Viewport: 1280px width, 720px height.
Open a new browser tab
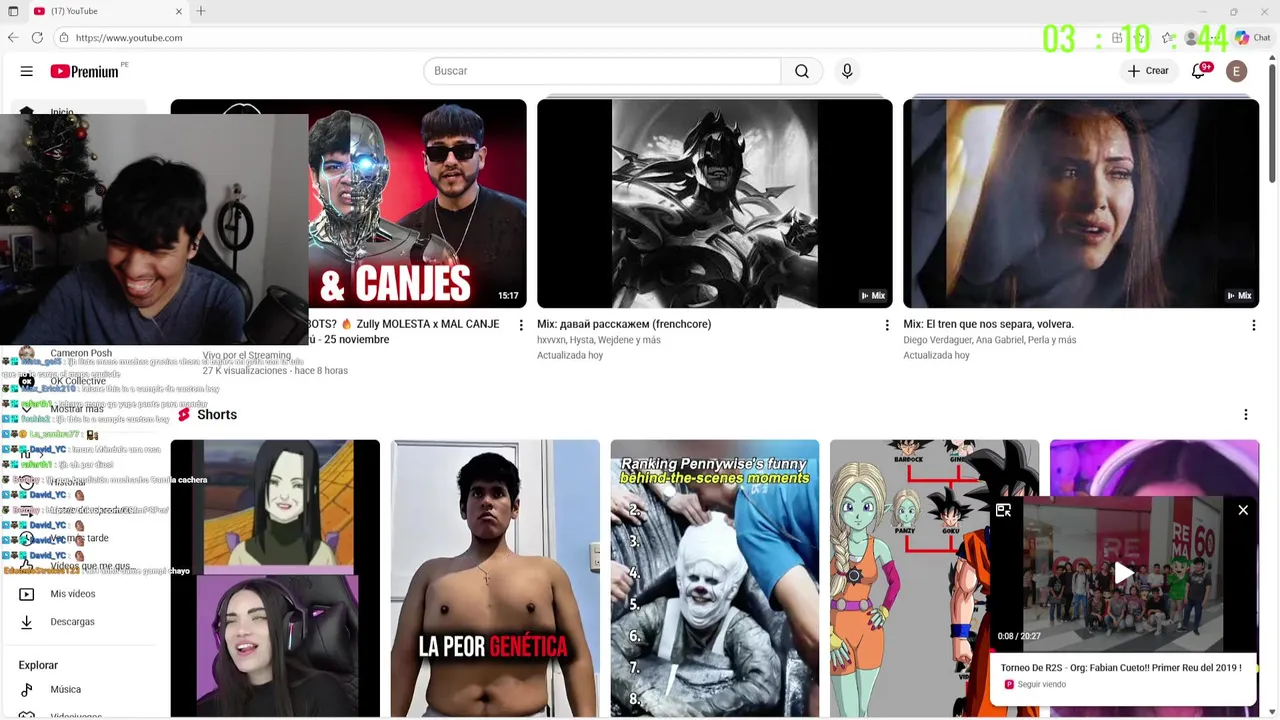pyautogui.click(x=201, y=11)
